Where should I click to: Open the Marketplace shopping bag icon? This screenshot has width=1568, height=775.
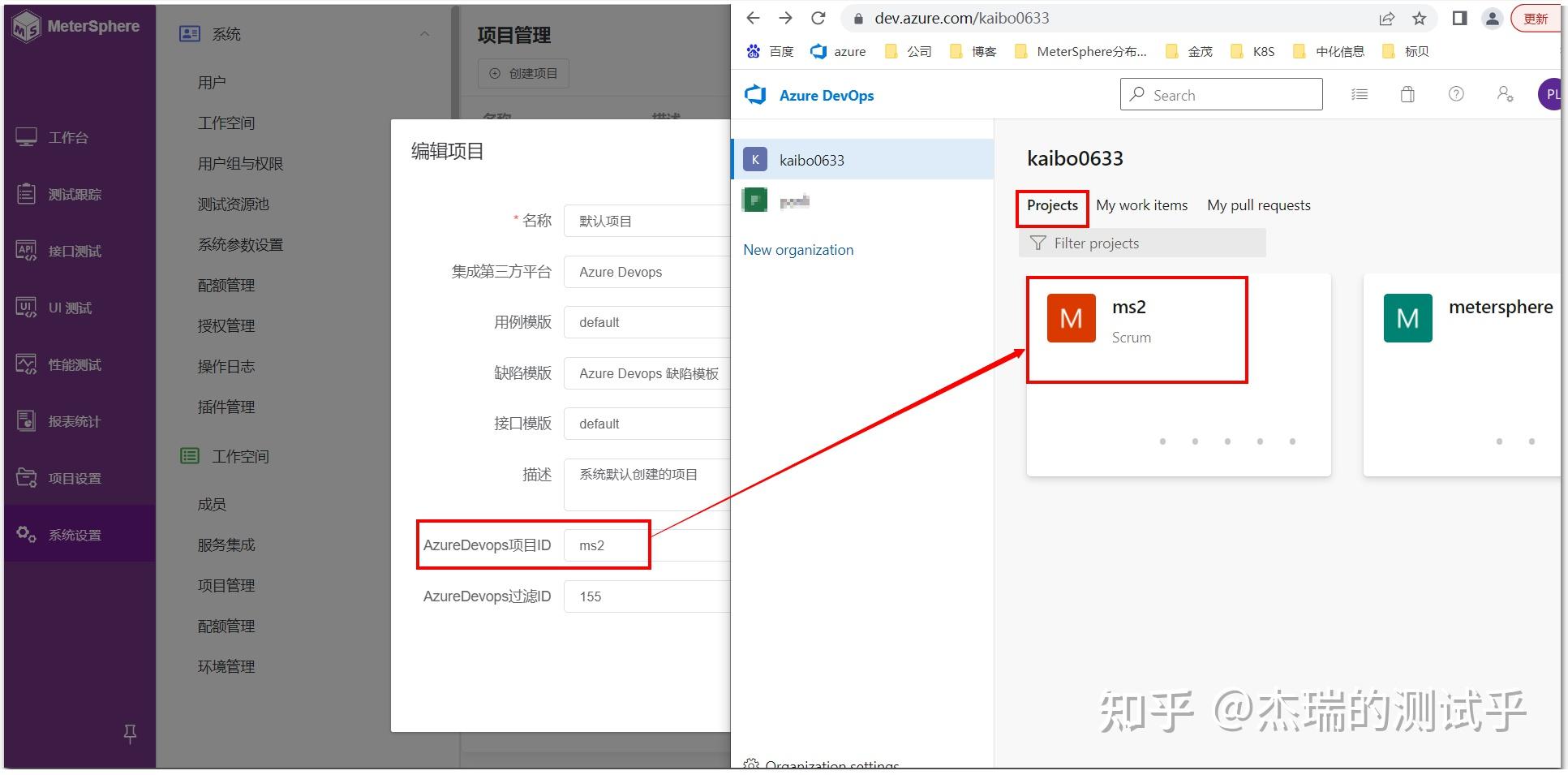point(1407,94)
